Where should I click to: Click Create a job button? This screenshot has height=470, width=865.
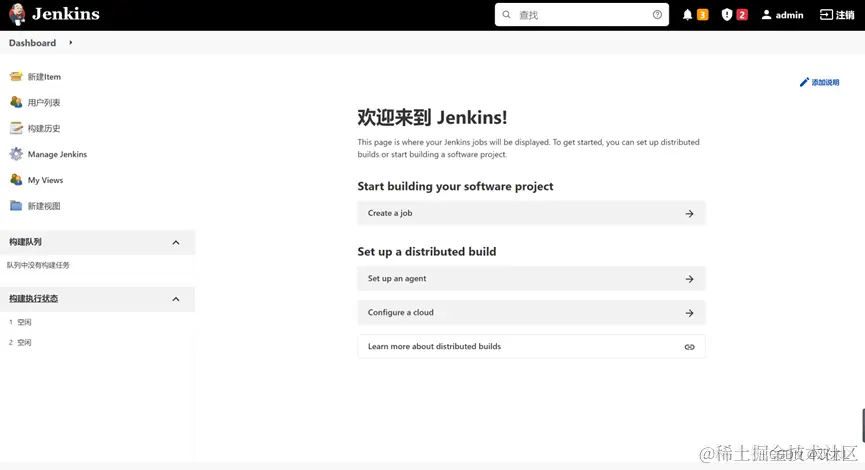(531, 213)
